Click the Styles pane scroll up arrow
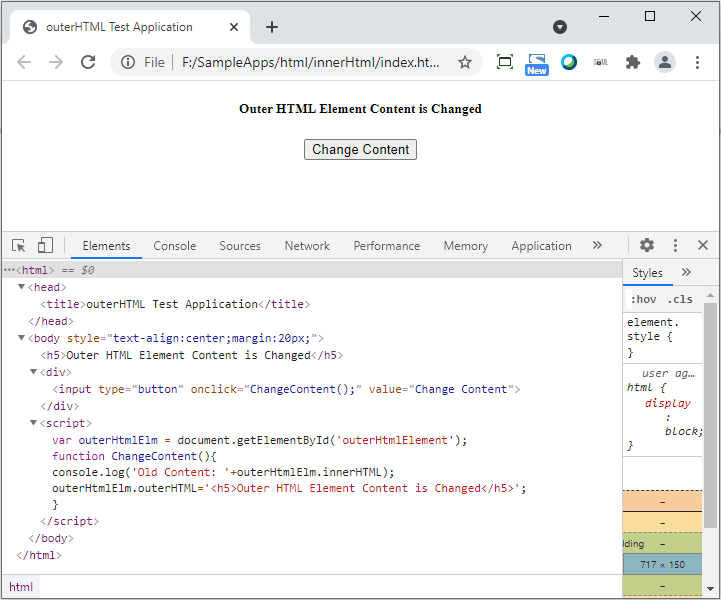Screen dimensions: 721x600 710,295
